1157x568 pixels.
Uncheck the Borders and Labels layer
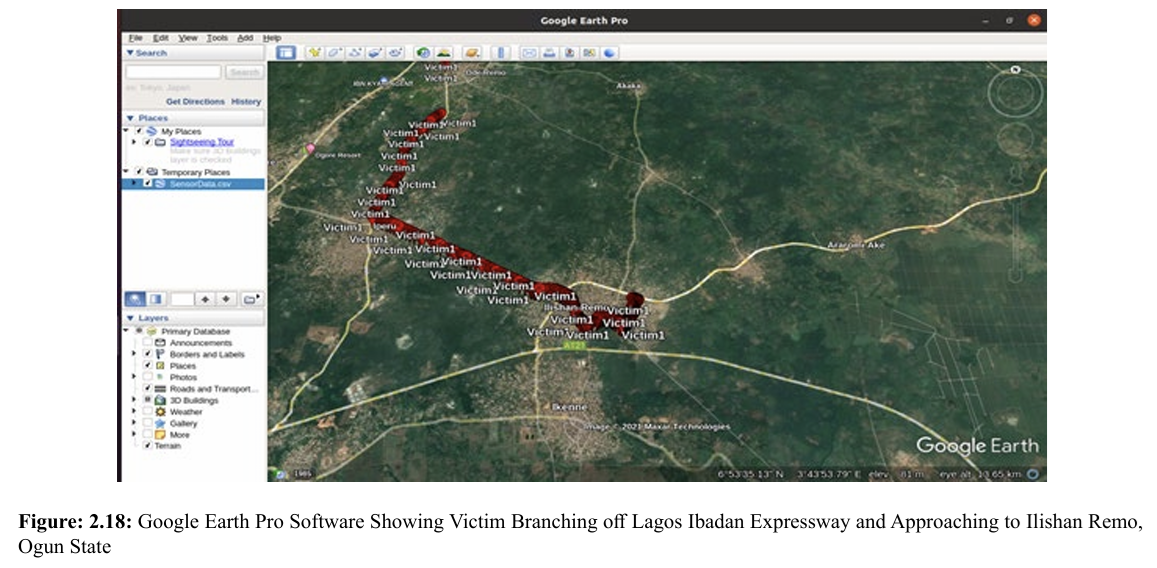(147, 354)
